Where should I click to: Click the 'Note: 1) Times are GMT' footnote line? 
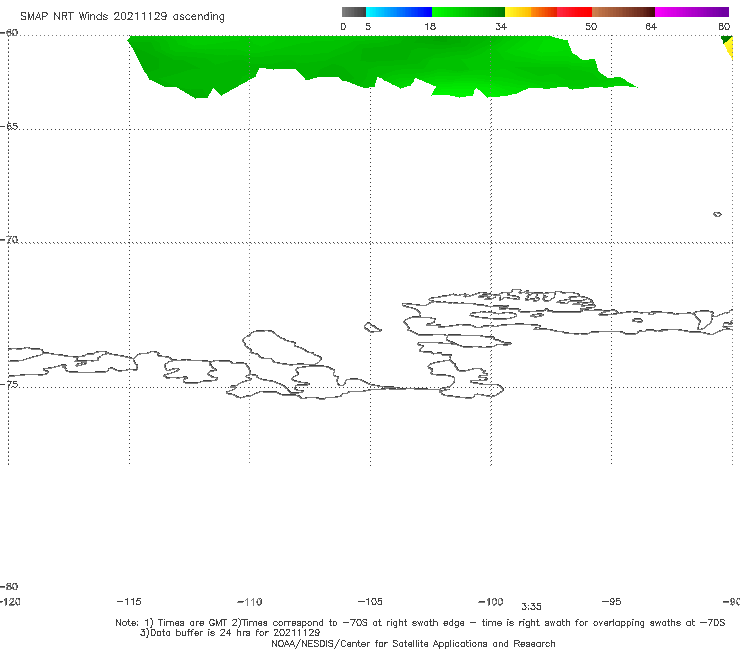click(x=420, y=623)
